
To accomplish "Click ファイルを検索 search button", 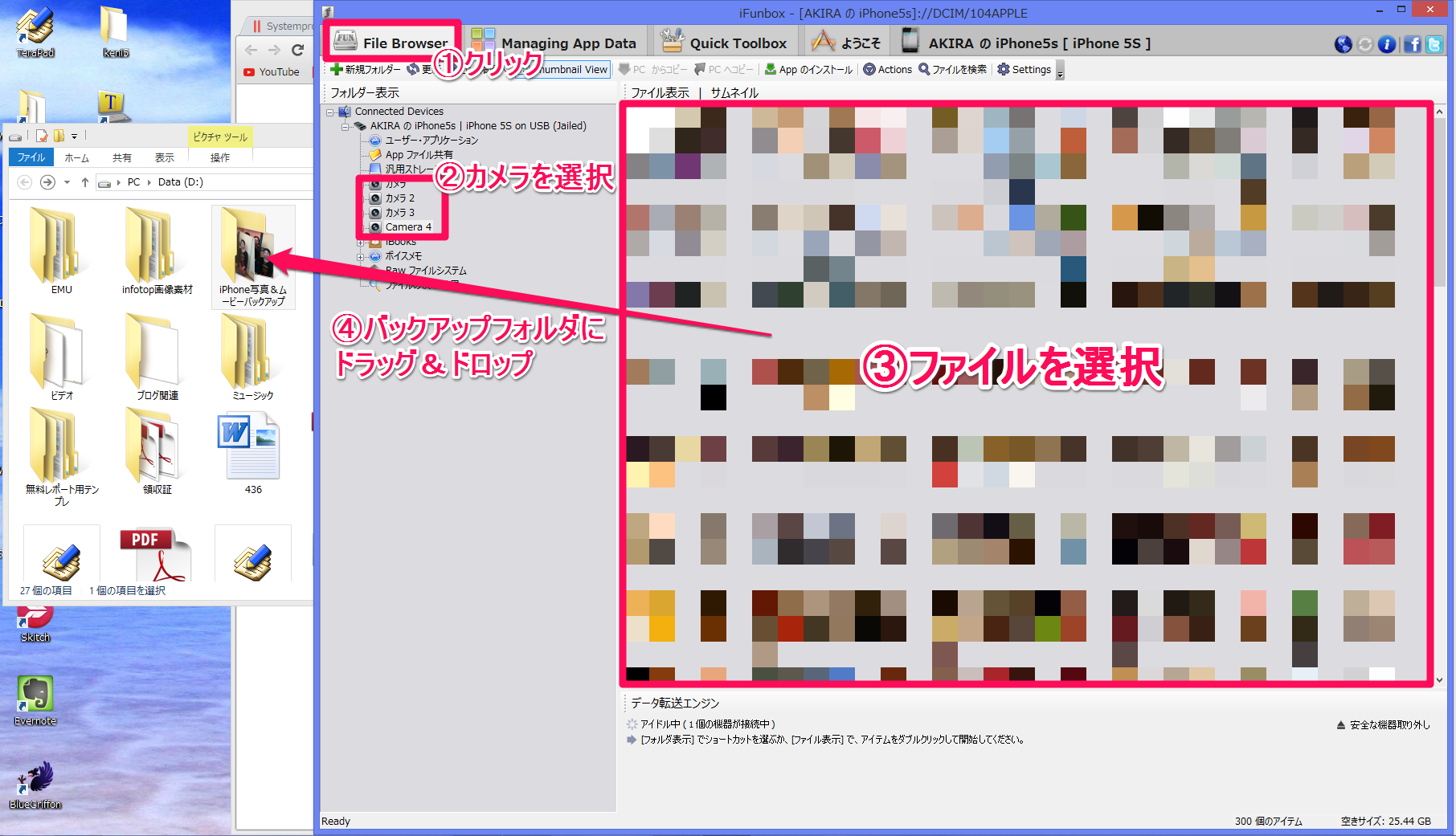I will pyautogui.click(x=952, y=70).
